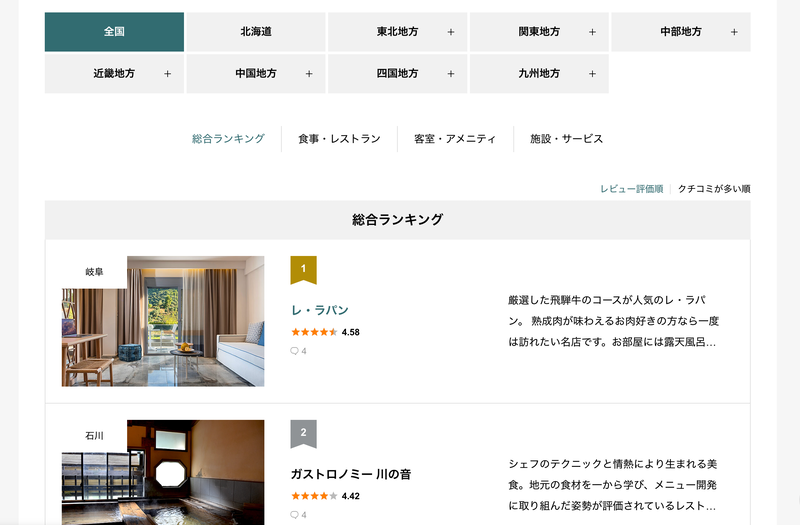Expand the 近畿地方 plus icon

point(167,74)
